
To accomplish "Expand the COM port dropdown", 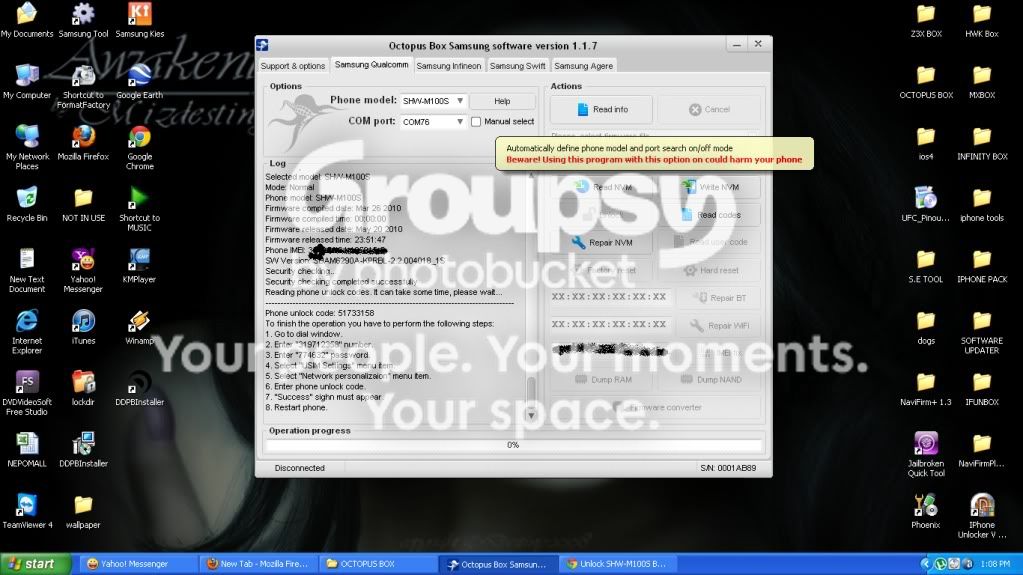I will coord(460,122).
